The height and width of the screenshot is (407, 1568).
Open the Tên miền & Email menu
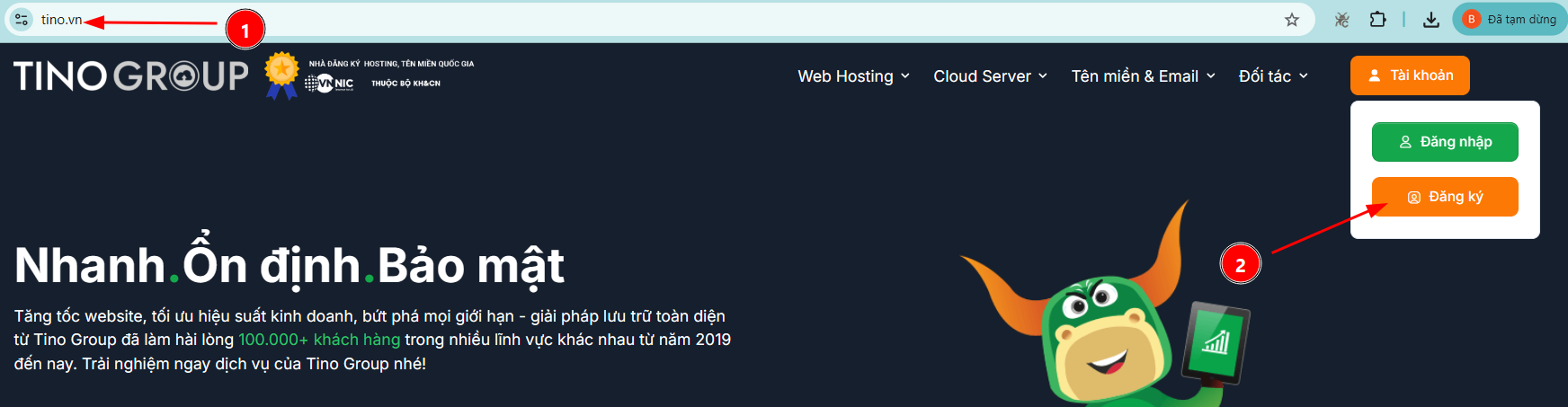coord(1143,76)
